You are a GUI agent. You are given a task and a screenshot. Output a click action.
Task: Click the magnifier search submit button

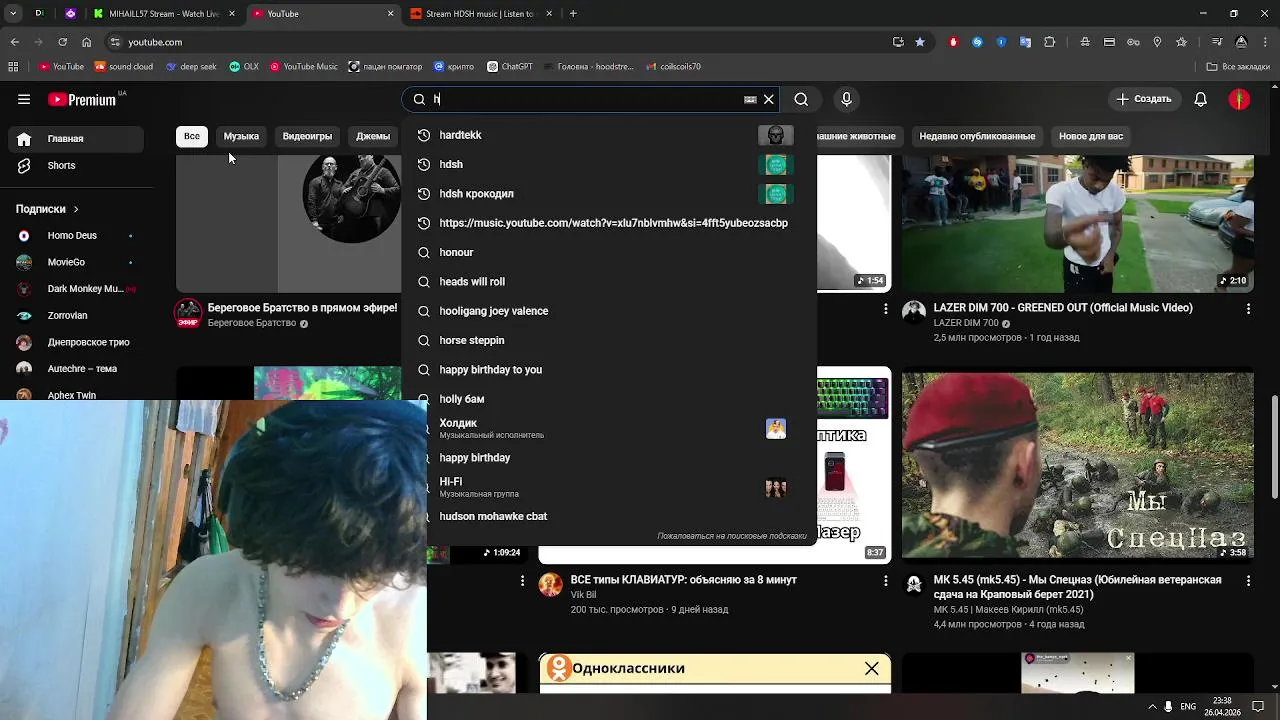point(801,99)
